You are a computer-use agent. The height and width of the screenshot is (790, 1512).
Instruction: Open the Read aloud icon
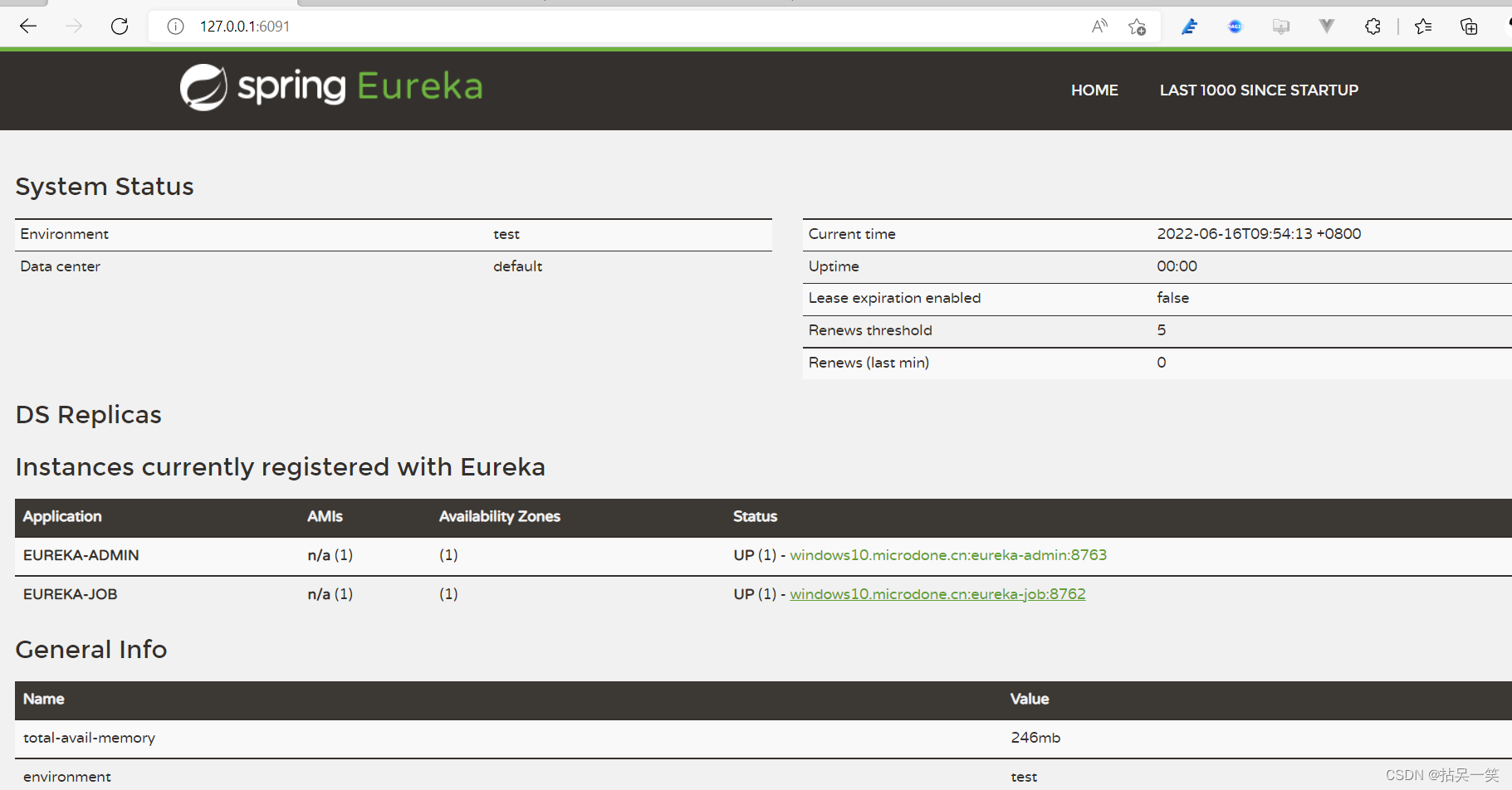tap(1099, 27)
